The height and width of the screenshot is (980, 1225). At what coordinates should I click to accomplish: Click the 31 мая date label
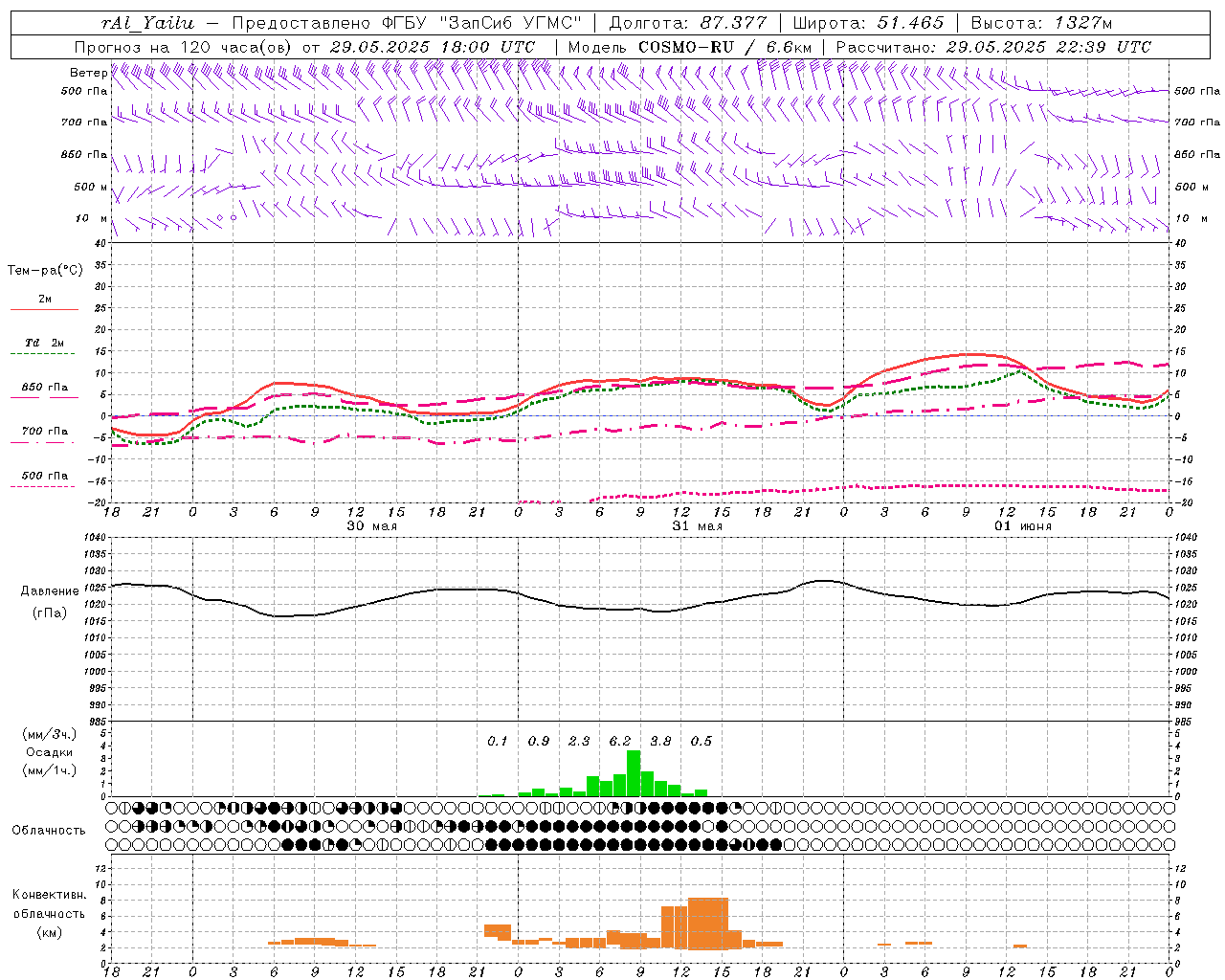697,526
